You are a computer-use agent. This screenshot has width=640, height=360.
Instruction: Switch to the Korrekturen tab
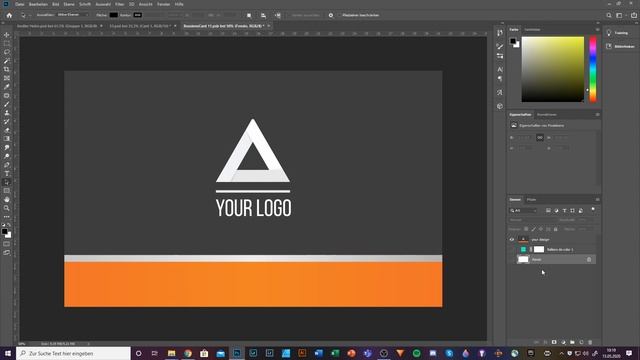pyautogui.click(x=547, y=115)
